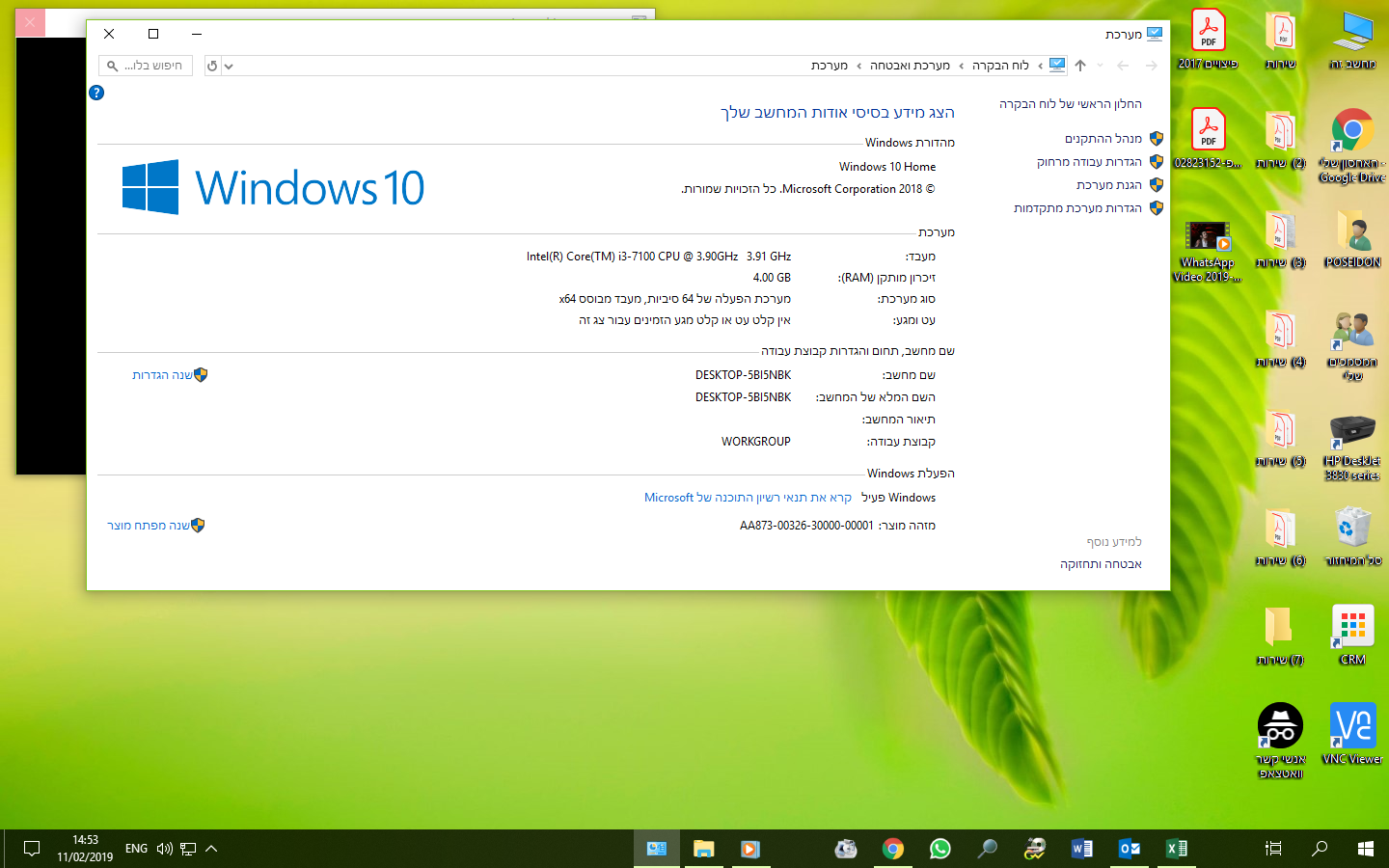Expand the chevron after מערכת ואבטחה breadcrumb
This screenshot has height=868, width=1389.
coord(859,66)
